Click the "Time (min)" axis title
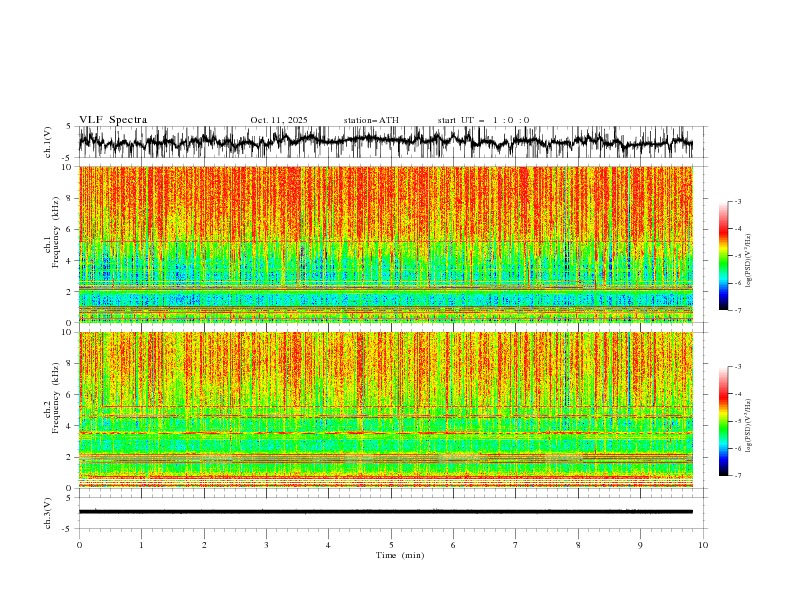This screenshot has height=612, width=792. click(x=400, y=555)
